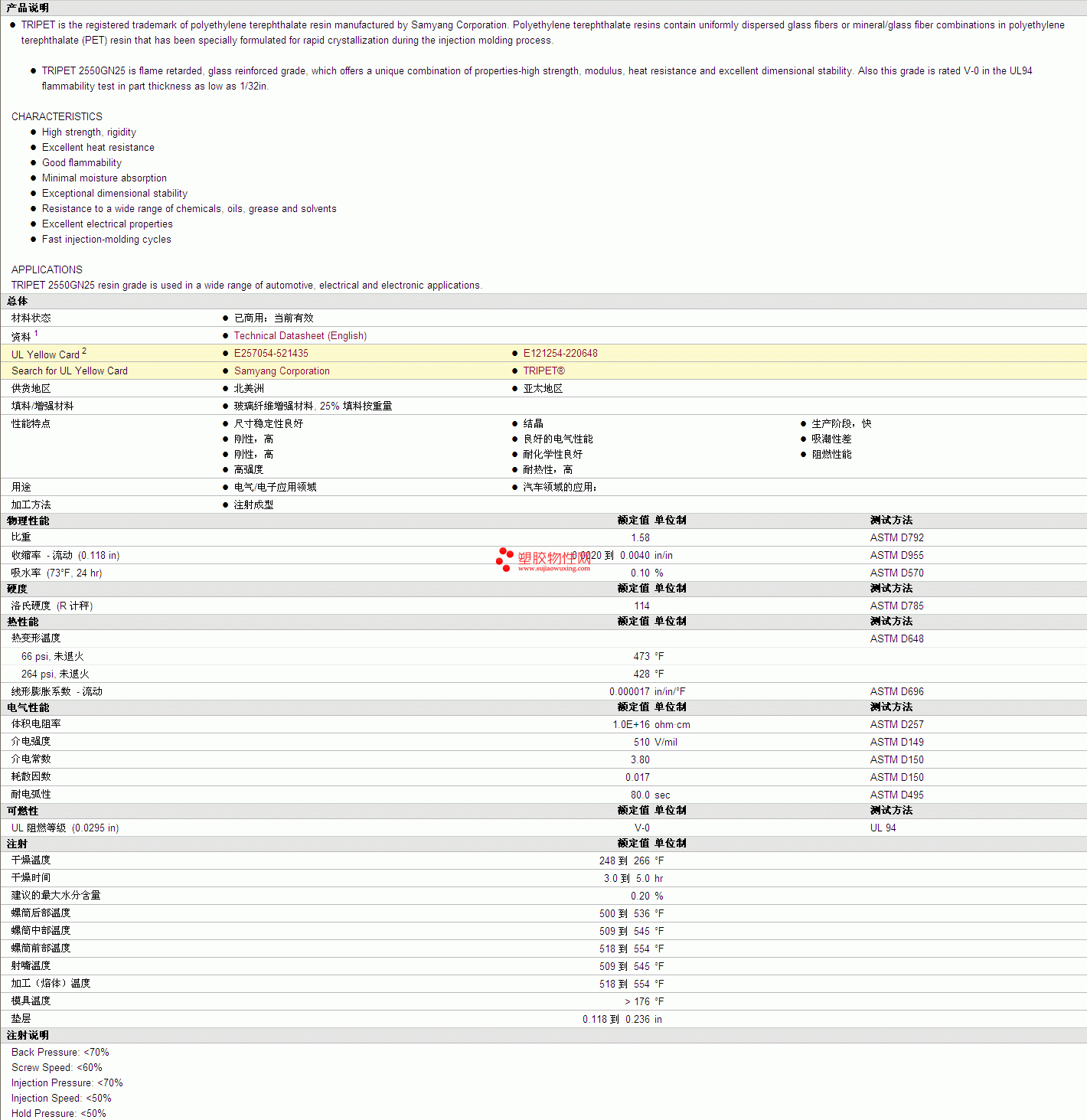The width and height of the screenshot is (1087, 1120).
Task: Click test method ASTM D570
Action: click(897, 573)
